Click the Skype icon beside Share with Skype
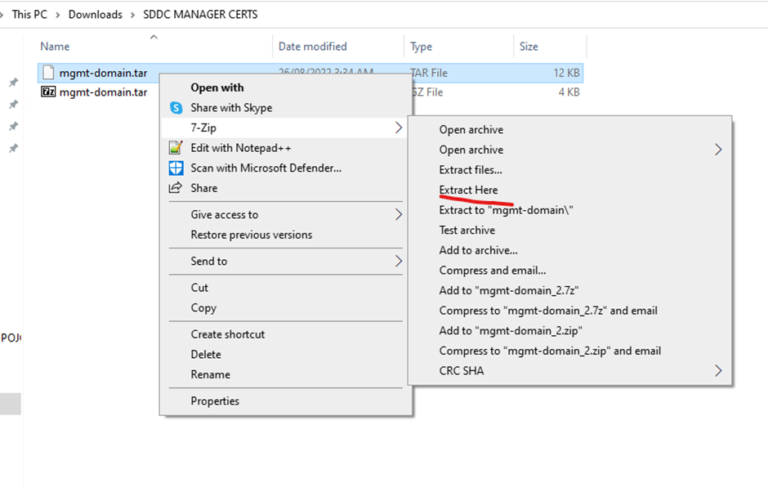 (176, 108)
